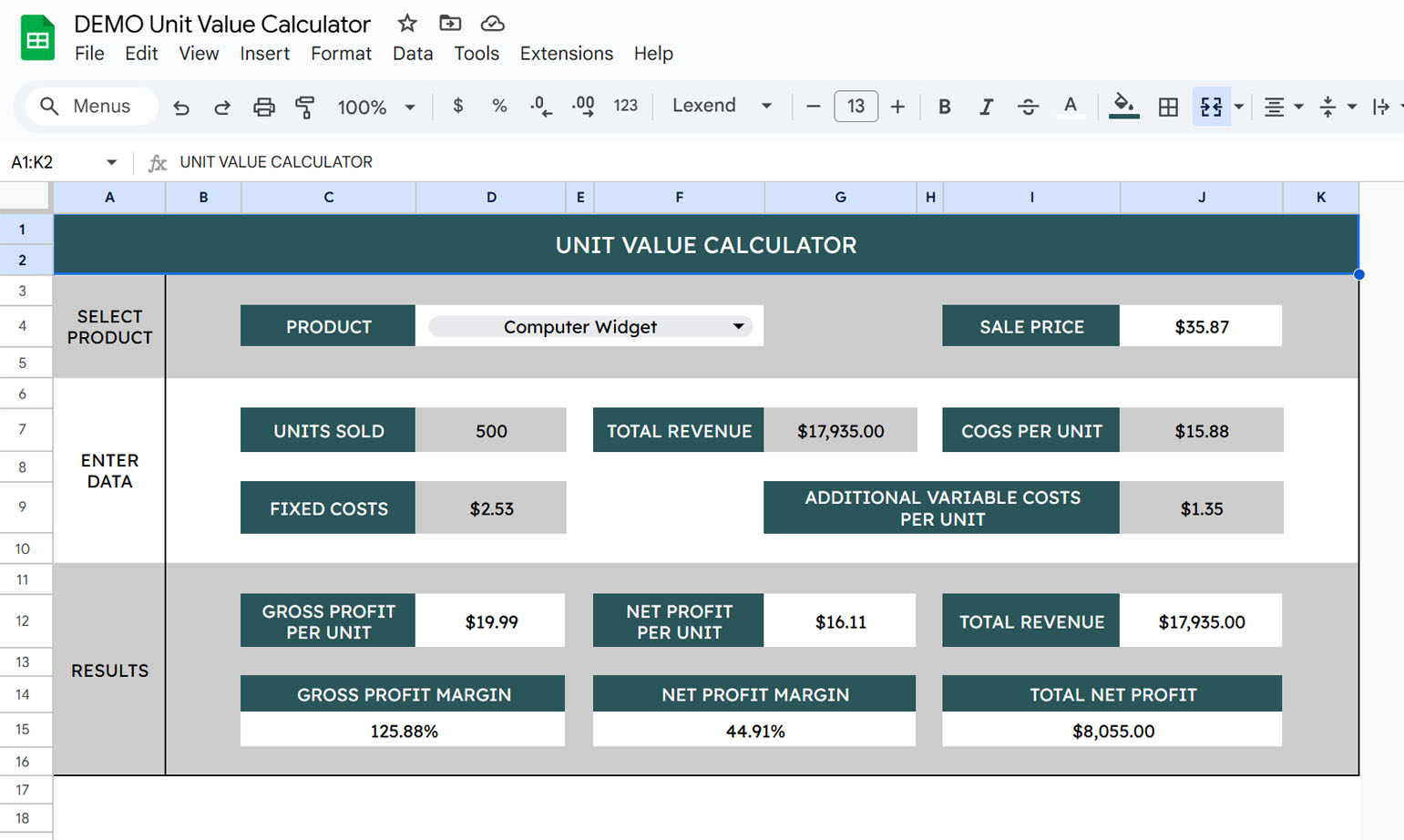Click the Move to folder icon
This screenshot has height=840, width=1404.
(450, 24)
